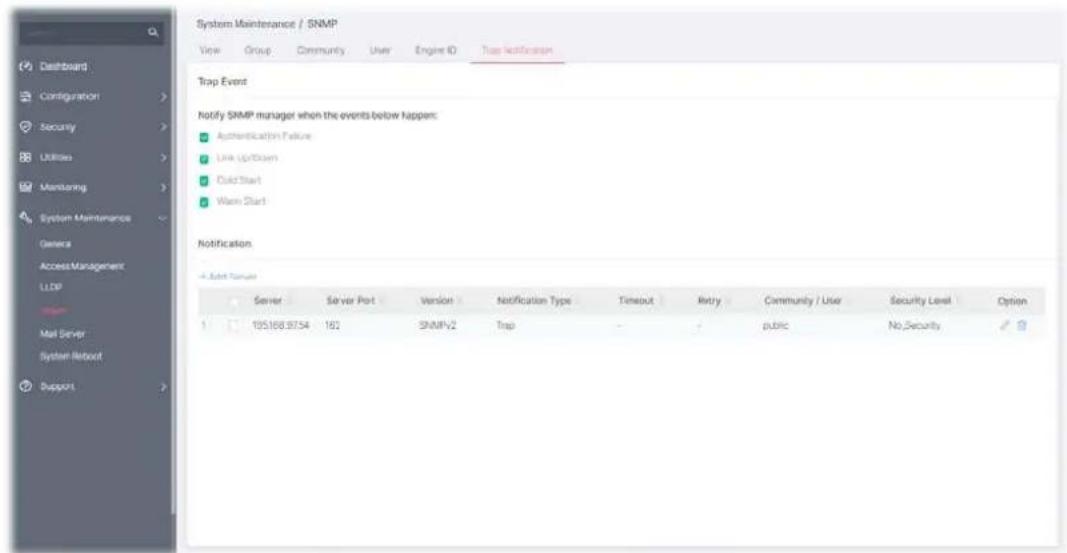The image size is (1067, 553).
Task: Expand the Utilities menu chevron
Action: (x=163, y=157)
